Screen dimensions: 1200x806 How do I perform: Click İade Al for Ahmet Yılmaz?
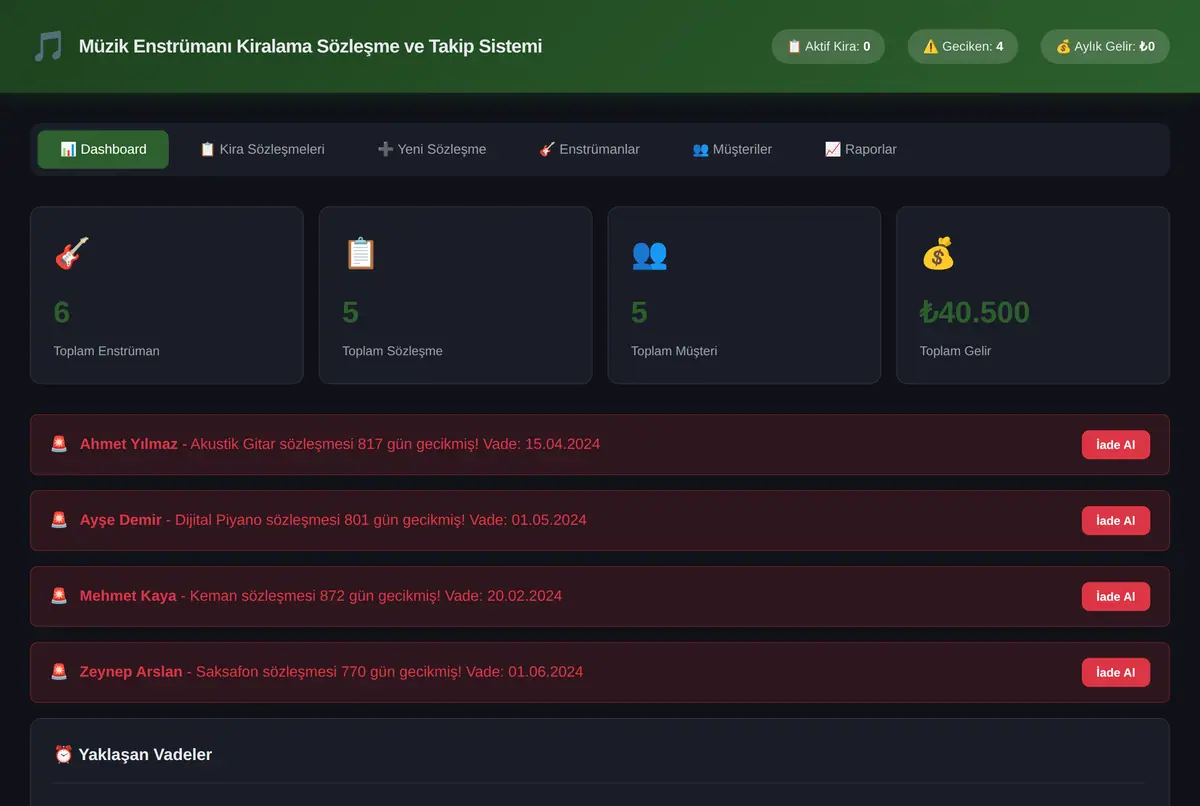coord(1116,445)
